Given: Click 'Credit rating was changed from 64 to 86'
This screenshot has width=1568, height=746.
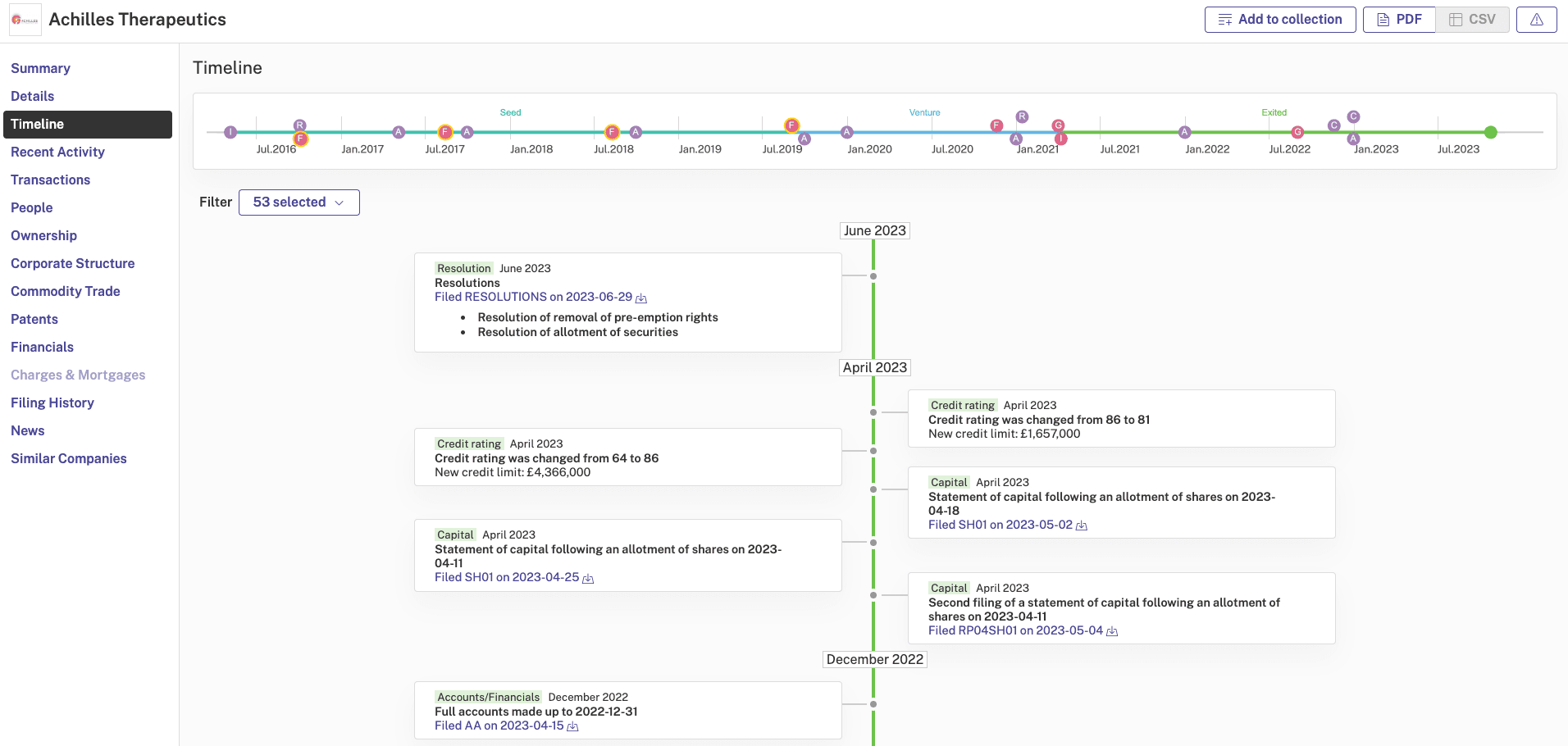Looking at the screenshot, I should tap(546, 458).
